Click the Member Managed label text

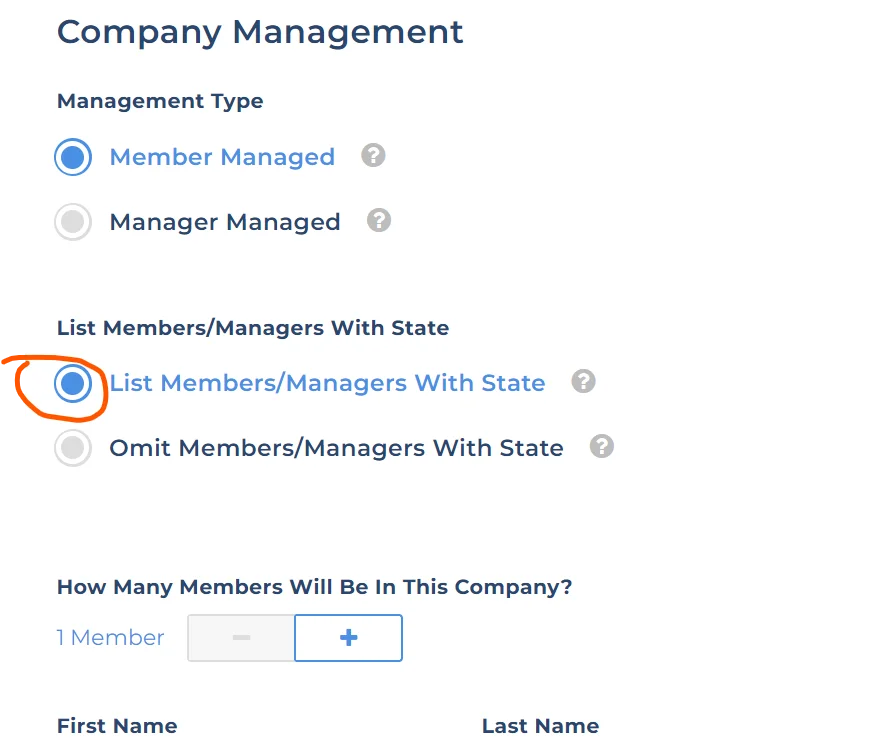(222, 158)
